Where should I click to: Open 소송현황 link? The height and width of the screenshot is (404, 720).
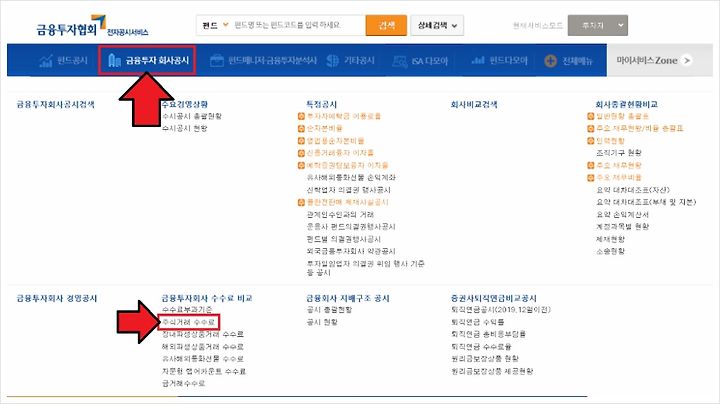(610, 251)
